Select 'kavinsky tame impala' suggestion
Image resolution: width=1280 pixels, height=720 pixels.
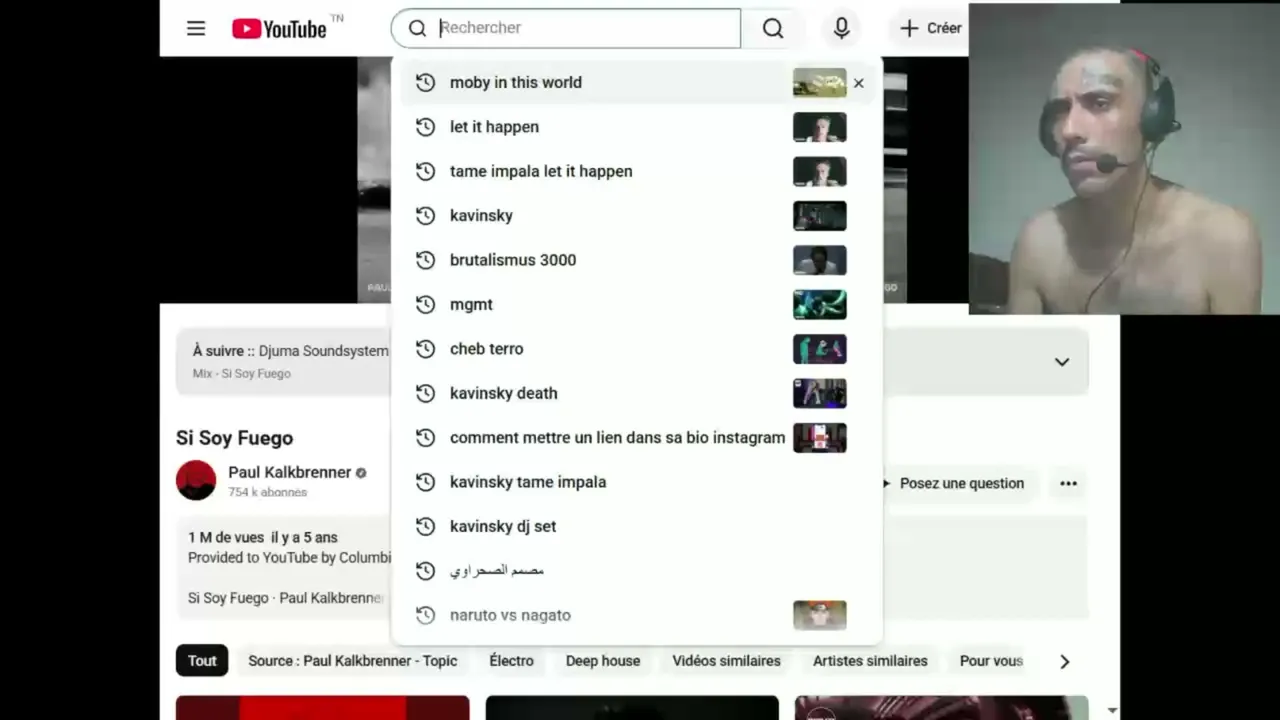640,482
